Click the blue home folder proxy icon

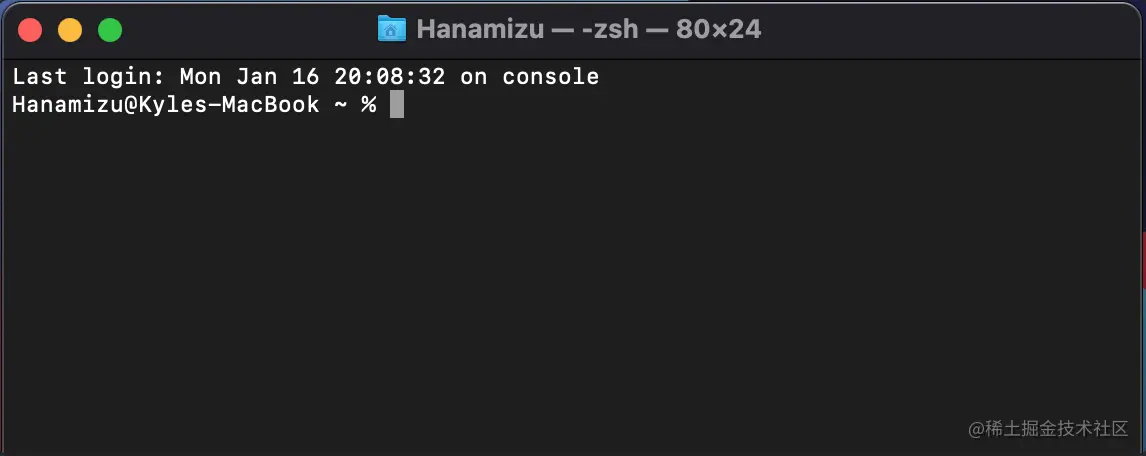coord(392,29)
